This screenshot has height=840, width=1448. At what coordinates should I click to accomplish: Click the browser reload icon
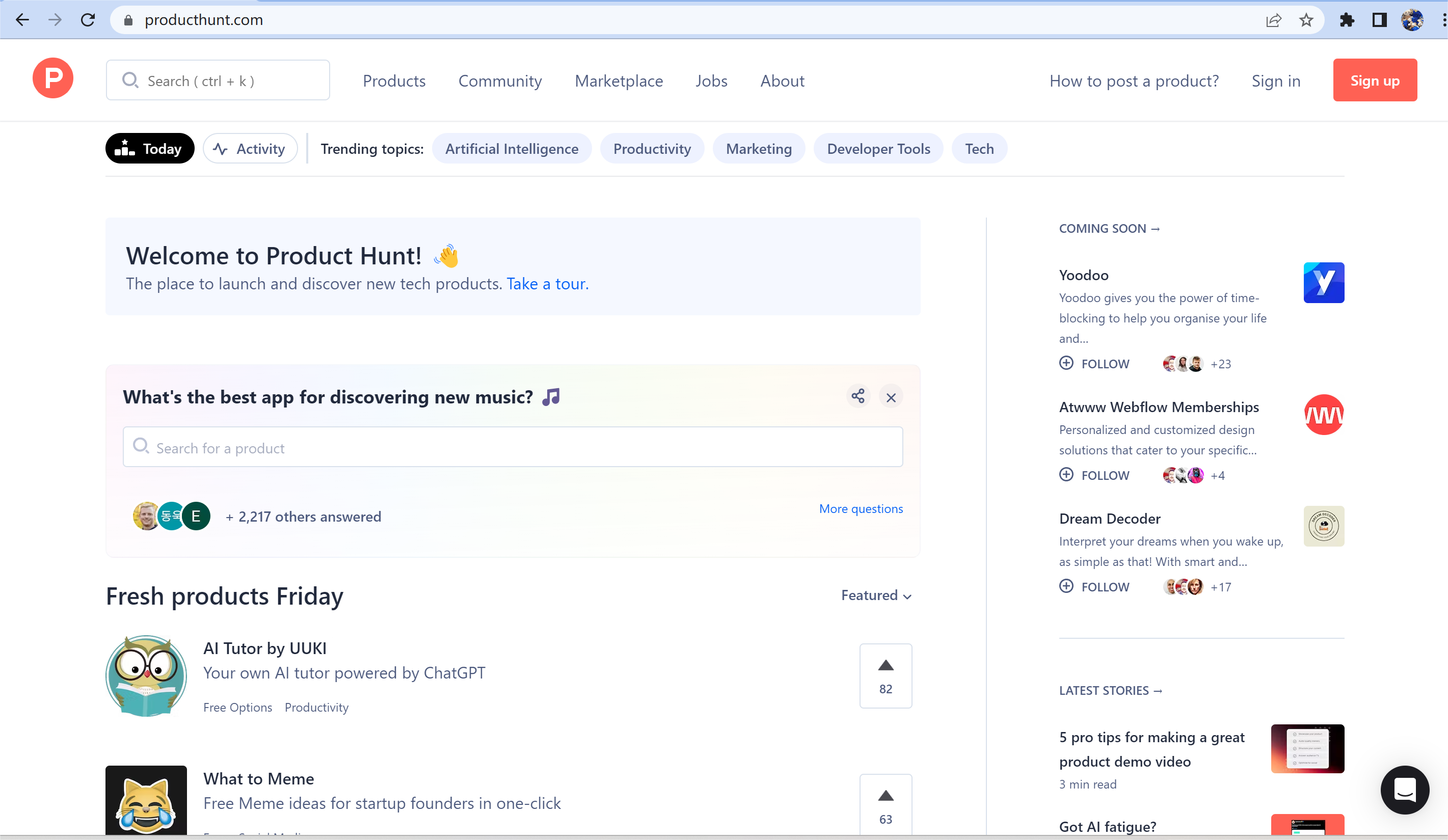pyautogui.click(x=88, y=20)
